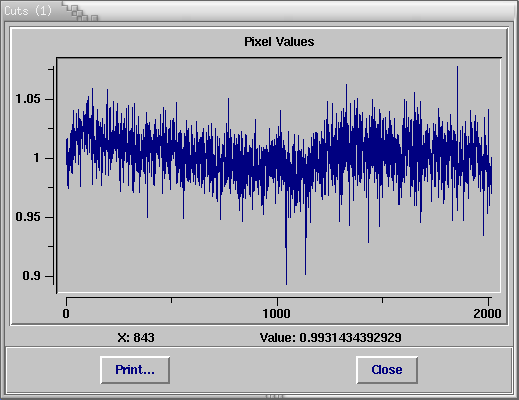Click empty titlebar area right of tab
This screenshot has width=519, height=400.
click(300, 11)
